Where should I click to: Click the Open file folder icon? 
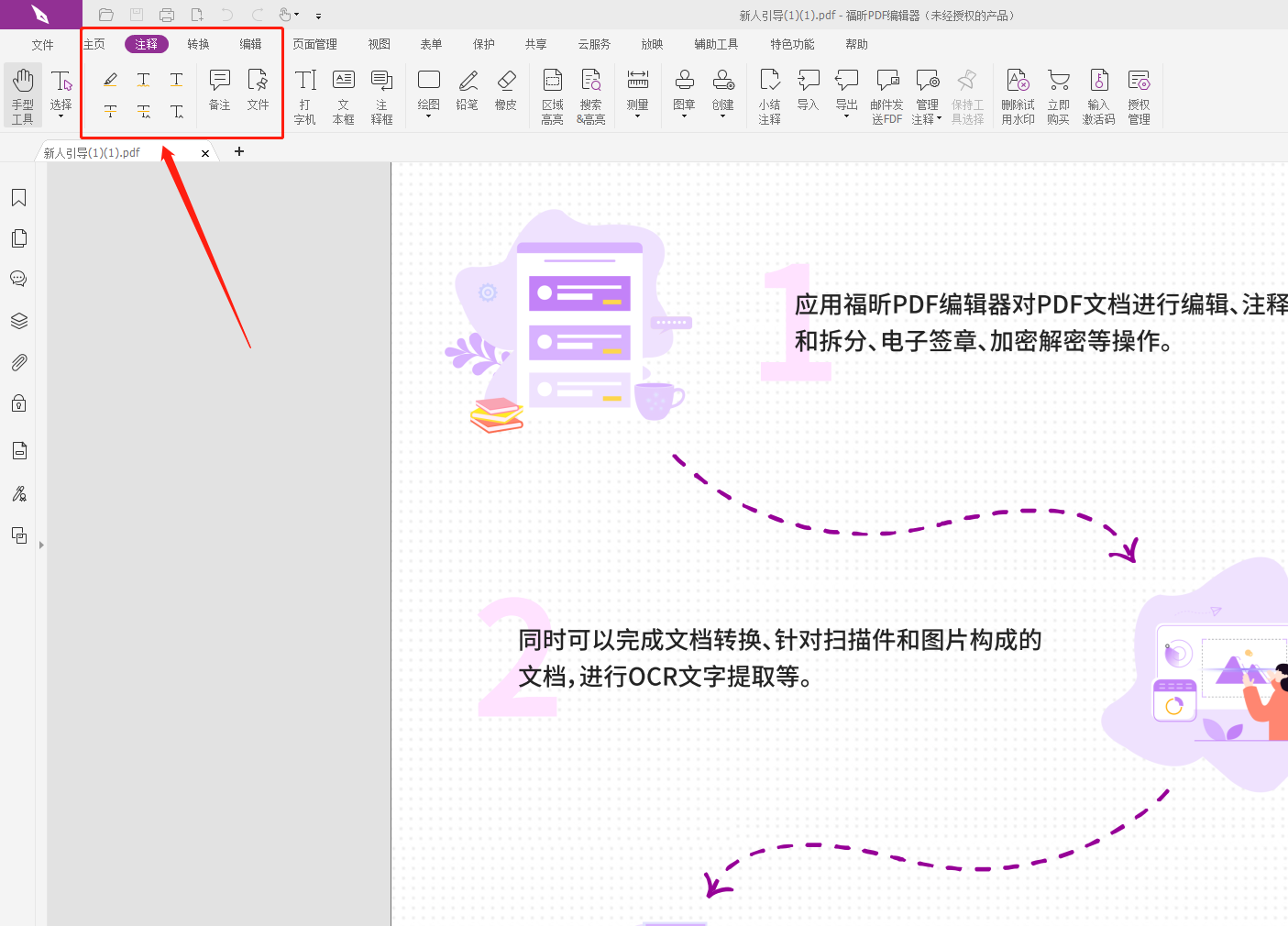105,15
